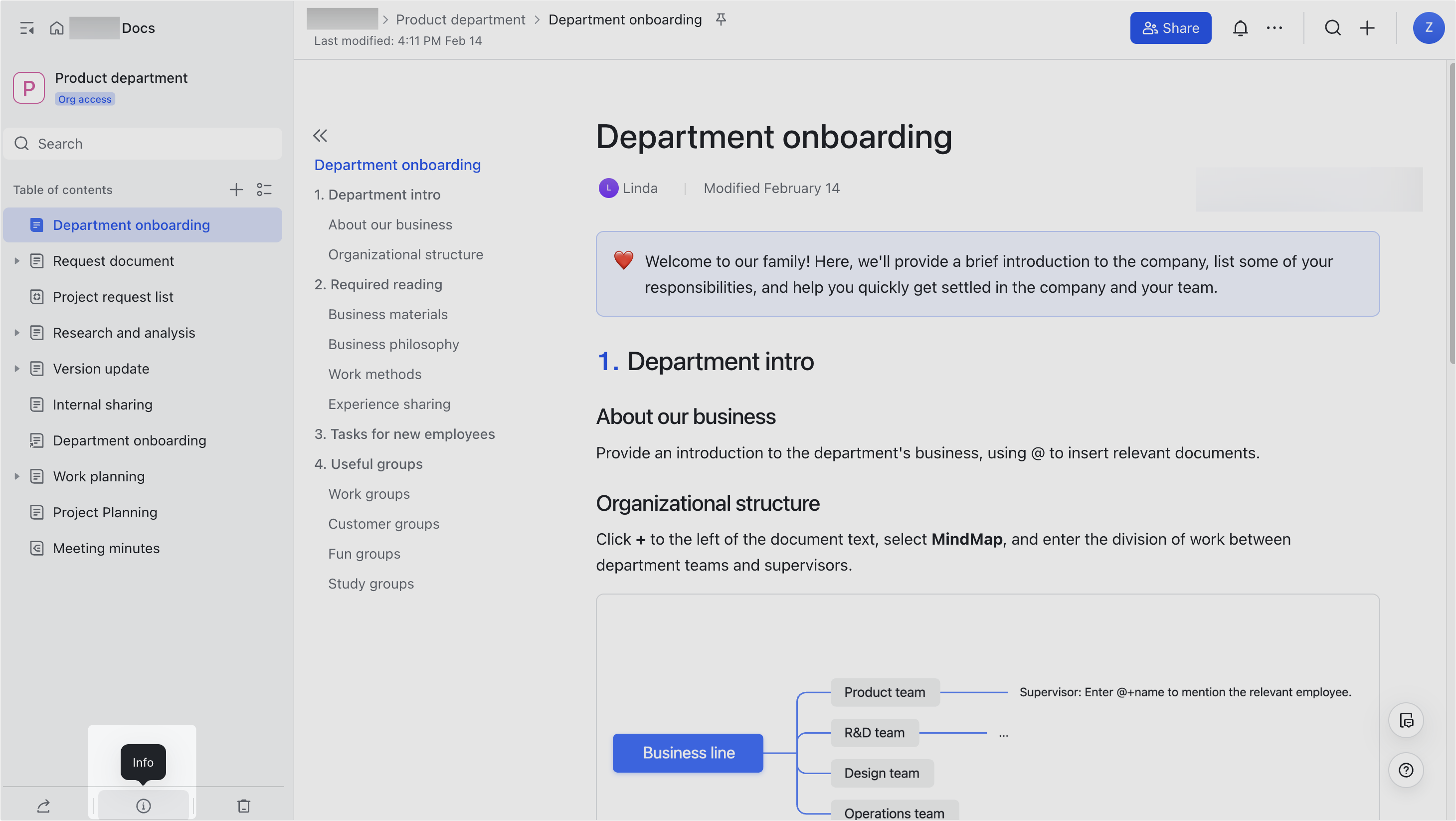Jump to Customer groups in outline

coord(384,524)
